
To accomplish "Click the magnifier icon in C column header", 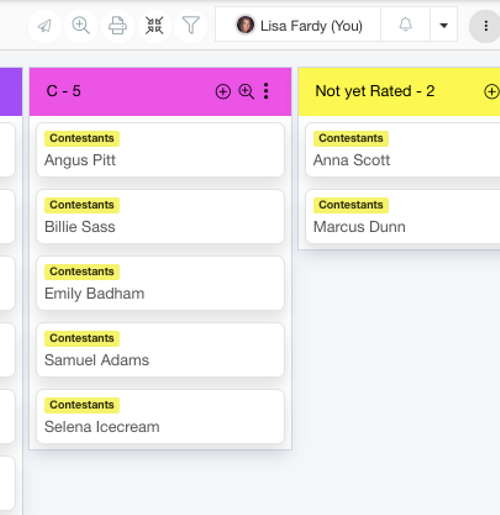I will pos(246,91).
